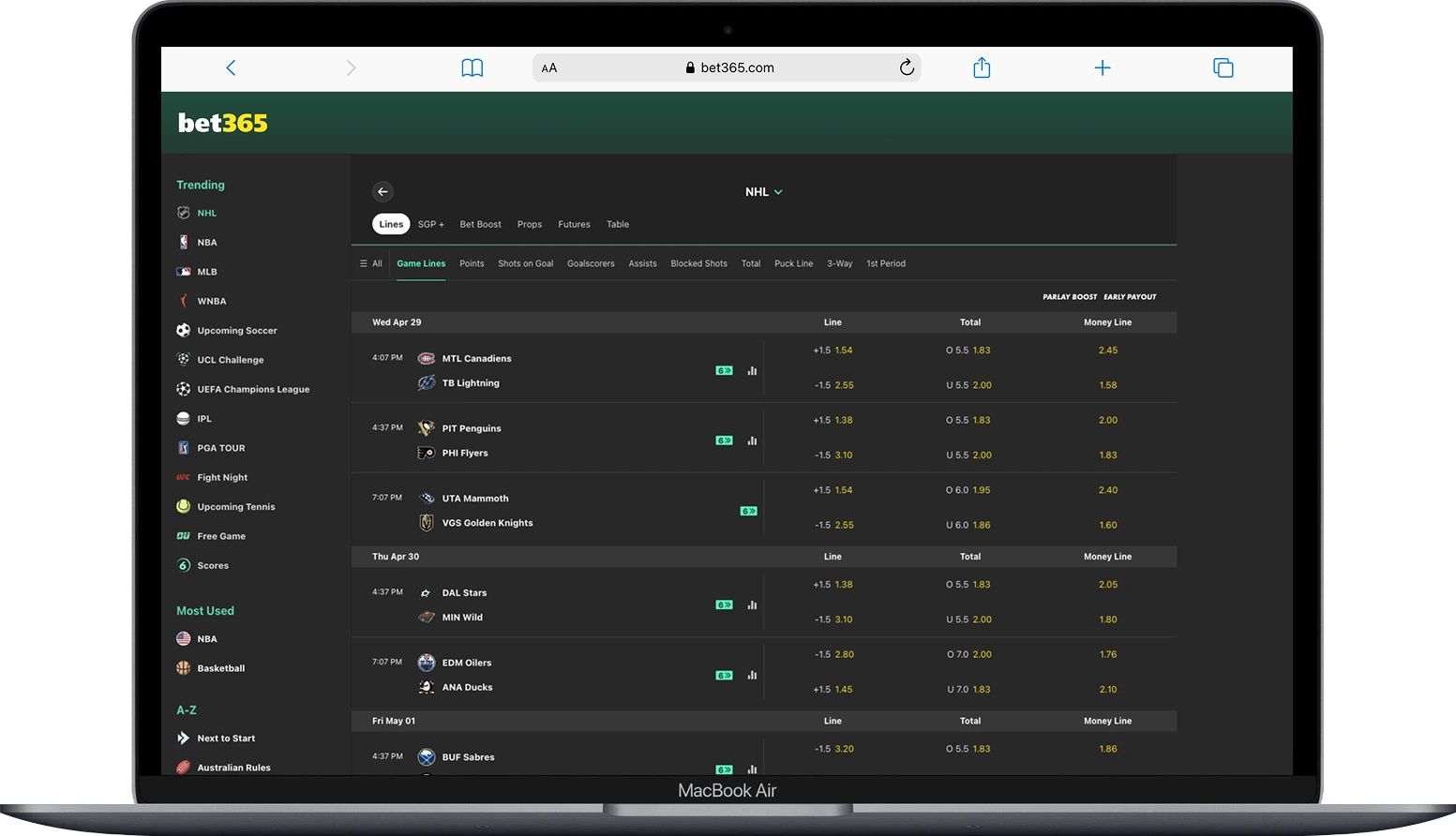Select MLB in the Trending sidebar

[207, 272]
